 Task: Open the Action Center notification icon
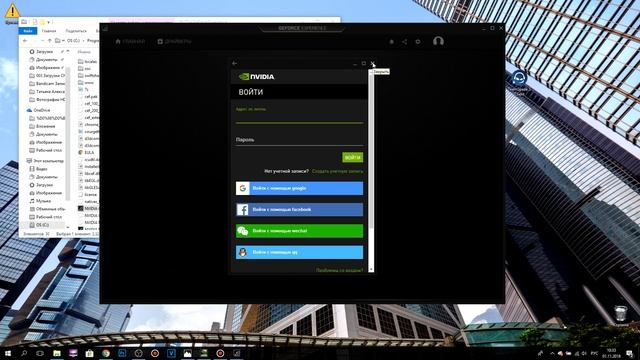point(630,353)
